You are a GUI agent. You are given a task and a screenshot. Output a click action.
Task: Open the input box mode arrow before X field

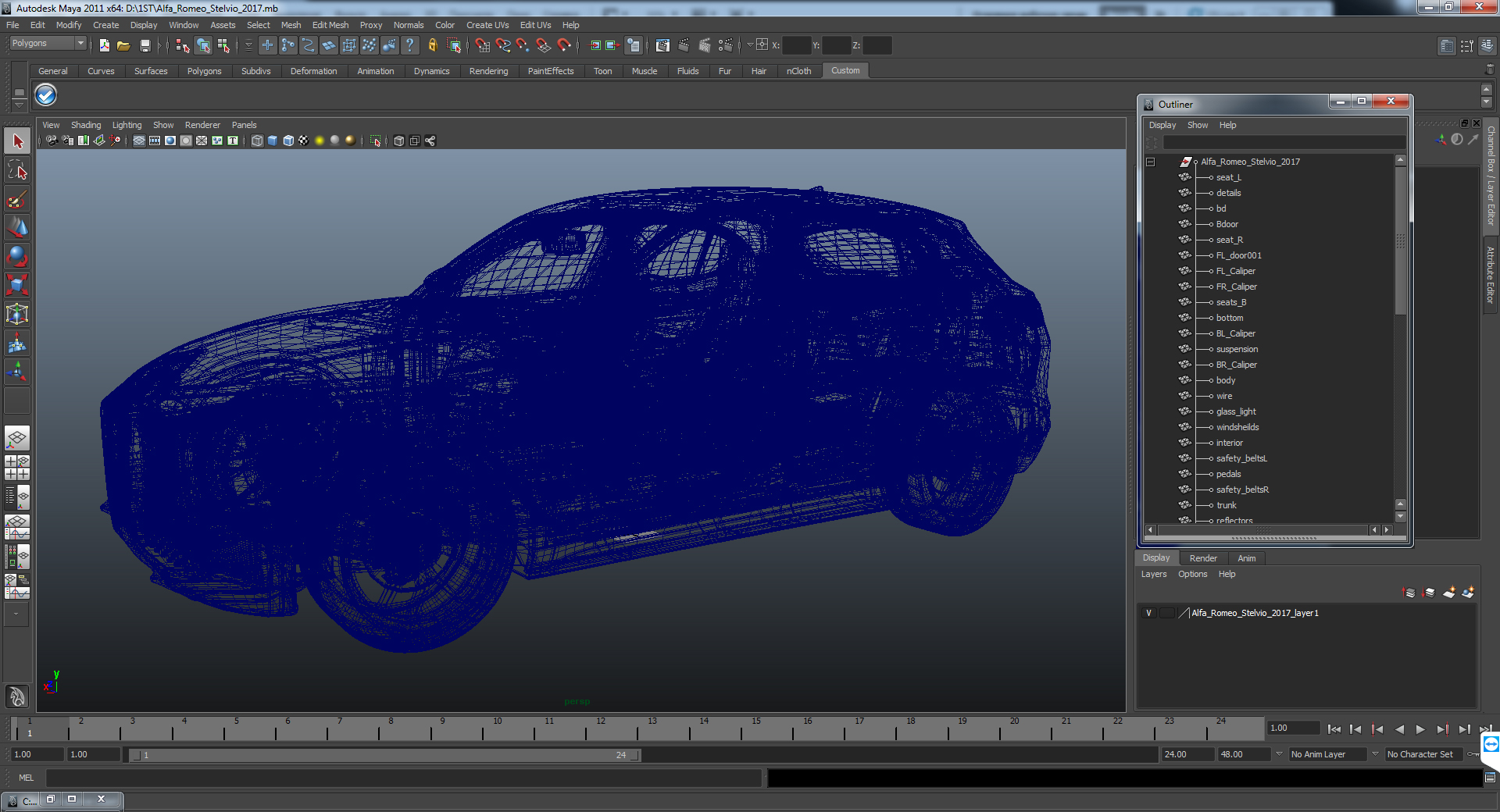point(749,45)
